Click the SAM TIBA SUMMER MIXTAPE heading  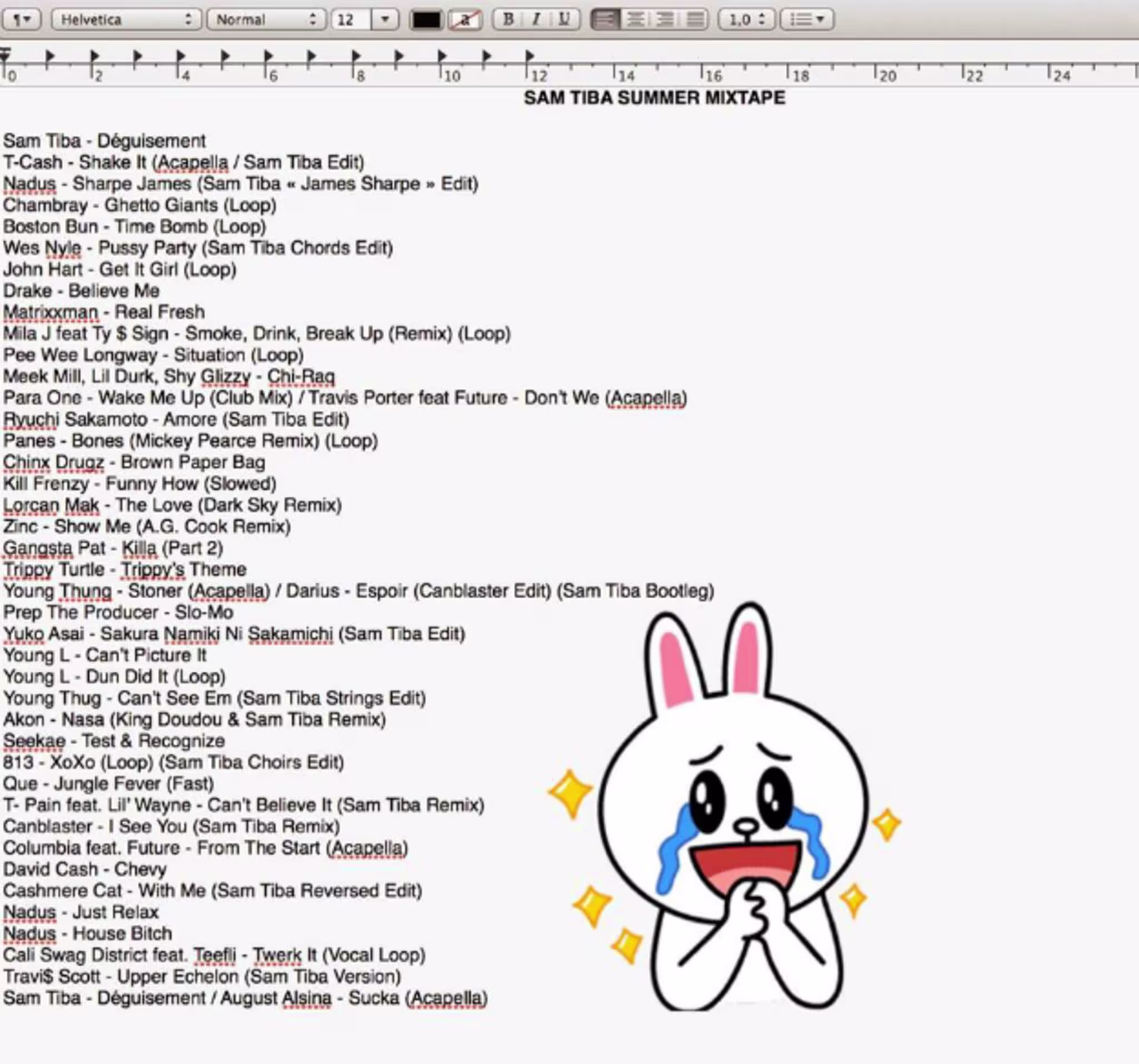[654, 98]
